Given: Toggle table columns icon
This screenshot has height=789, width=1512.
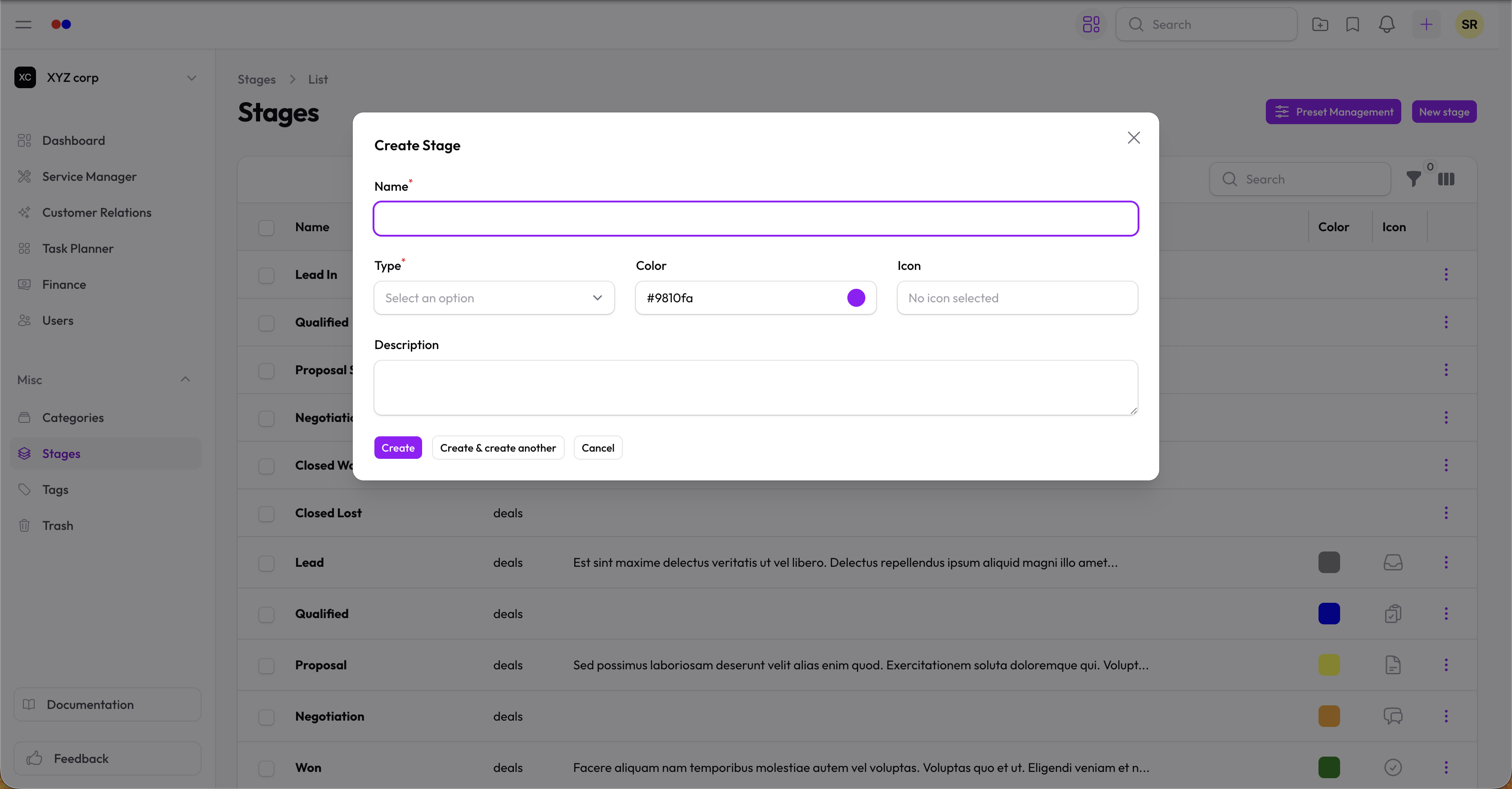Looking at the screenshot, I should click(1446, 179).
